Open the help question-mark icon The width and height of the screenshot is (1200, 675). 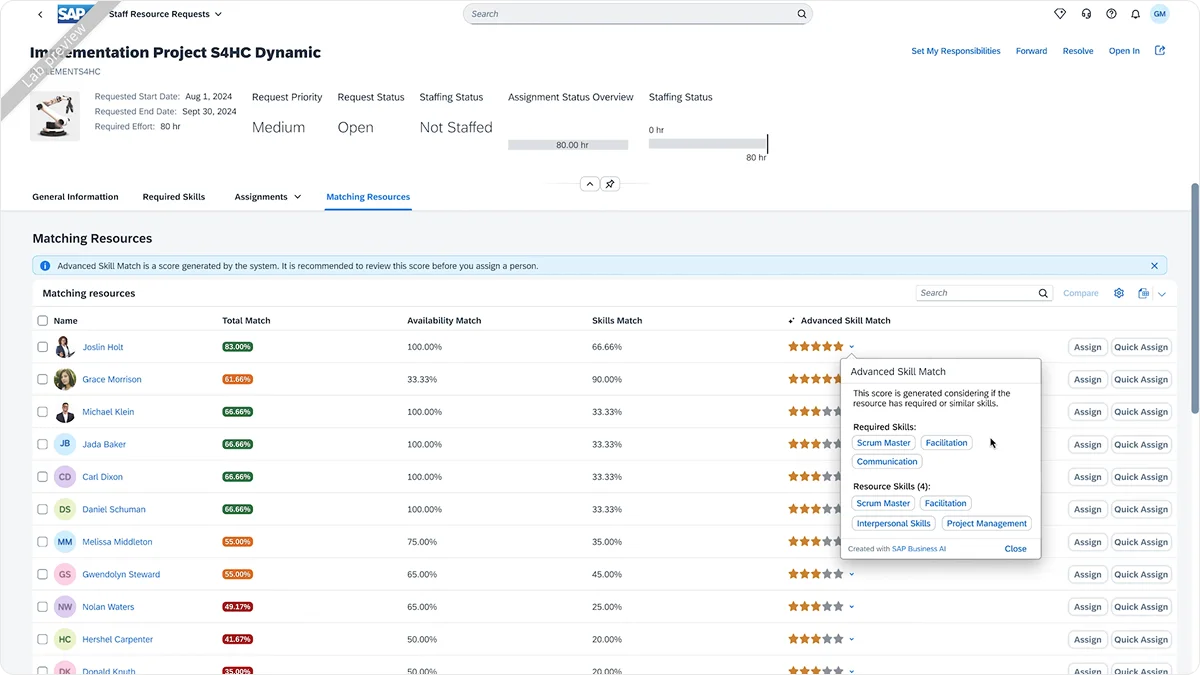click(1111, 14)
